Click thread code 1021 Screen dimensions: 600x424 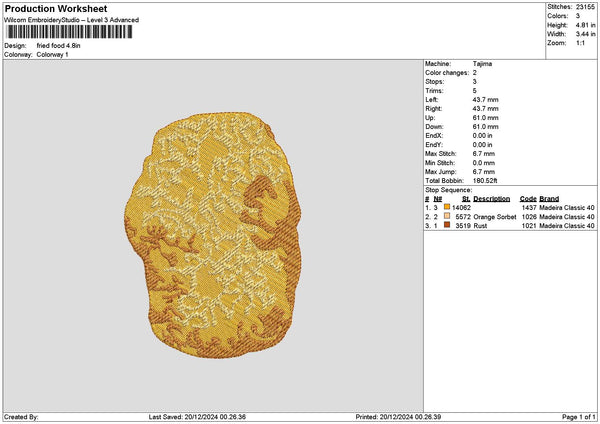click(529, 226)
